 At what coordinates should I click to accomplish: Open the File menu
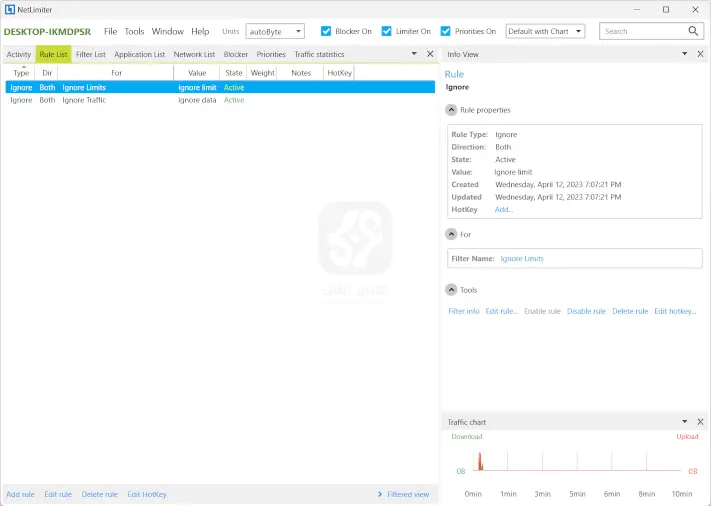point(110,31)
